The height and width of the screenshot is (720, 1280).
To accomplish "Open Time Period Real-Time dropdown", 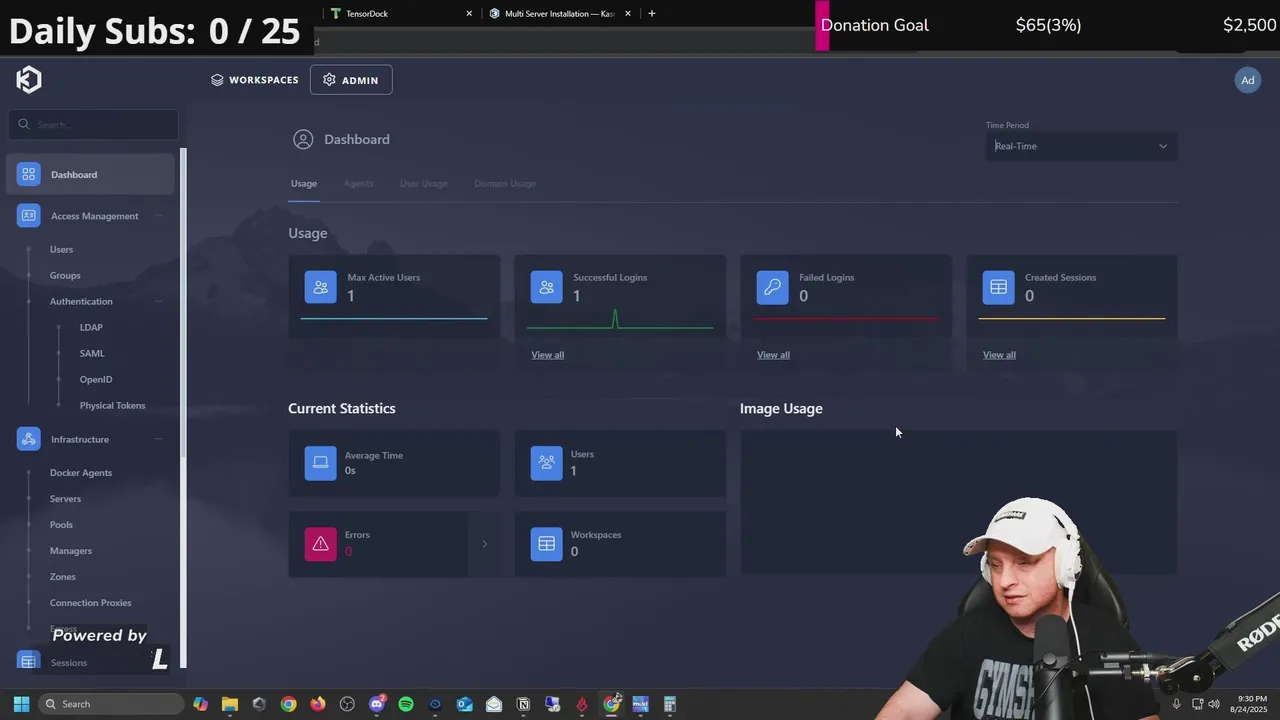I will coord(1081,146).
